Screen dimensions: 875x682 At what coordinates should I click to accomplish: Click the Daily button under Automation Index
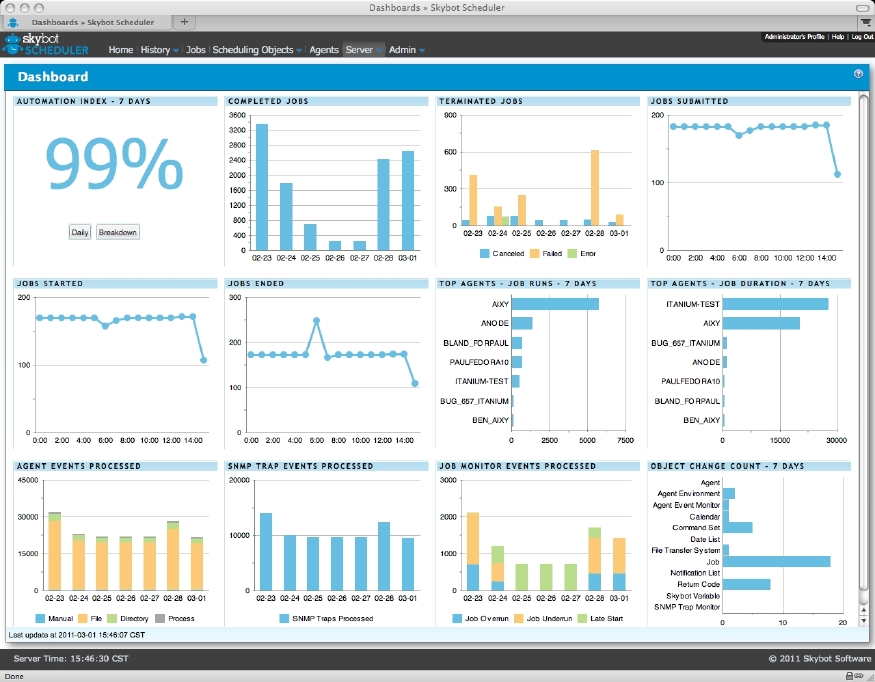point(80,232)
